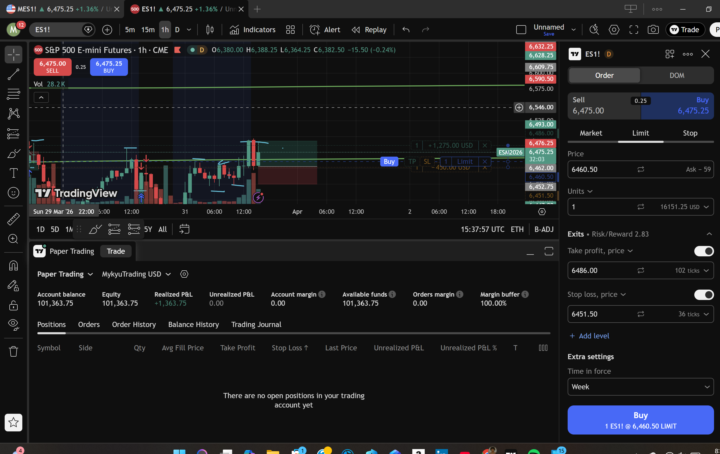
Task: Switch to the Order History tab
Action: pos(134,325)
